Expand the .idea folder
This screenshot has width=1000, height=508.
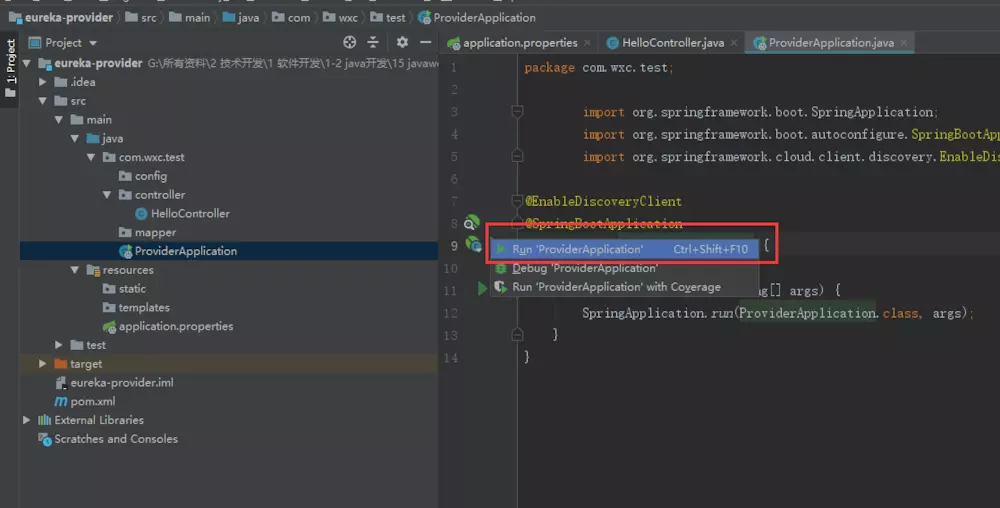click(43, 82)
